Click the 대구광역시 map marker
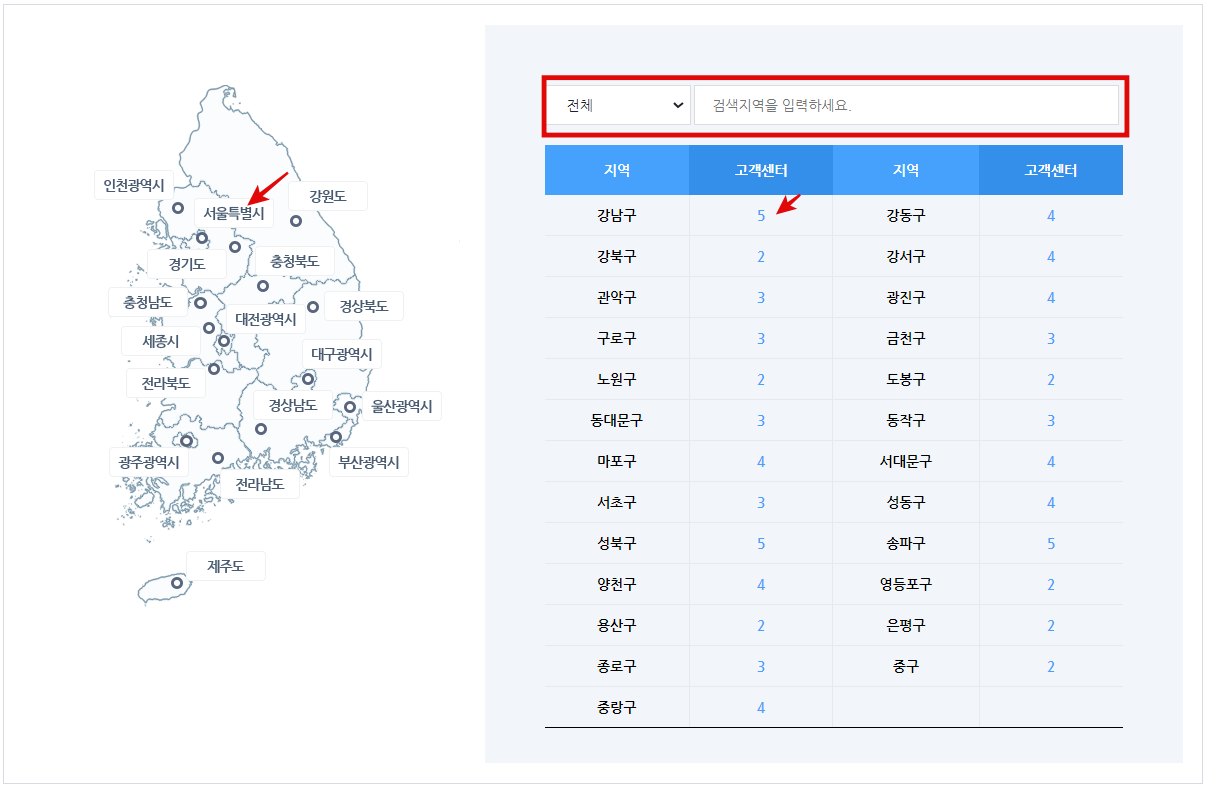 point(309,379)
